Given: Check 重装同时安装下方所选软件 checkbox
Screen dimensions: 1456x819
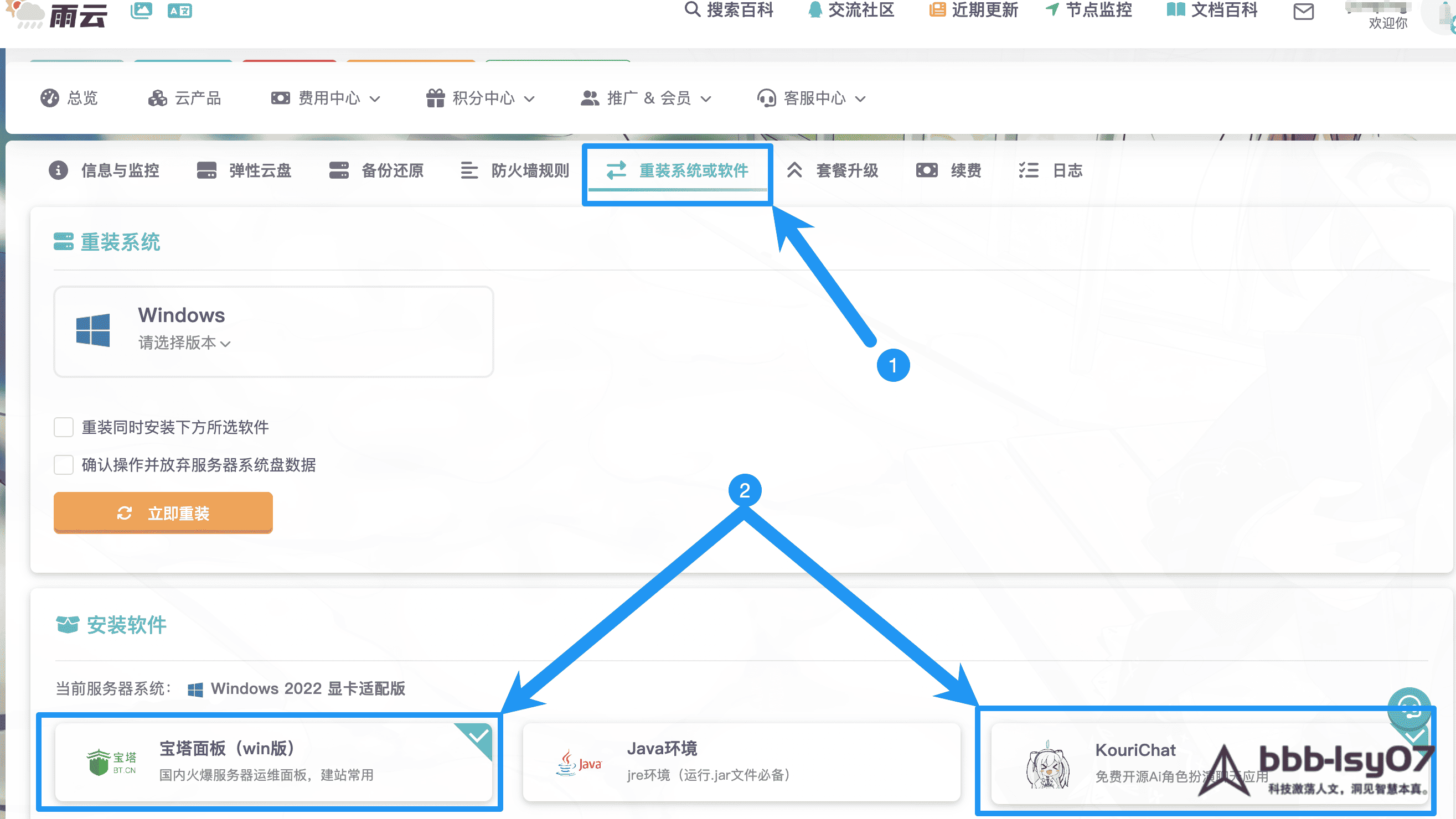Looking at the screenshot, I should click(63, 428).
